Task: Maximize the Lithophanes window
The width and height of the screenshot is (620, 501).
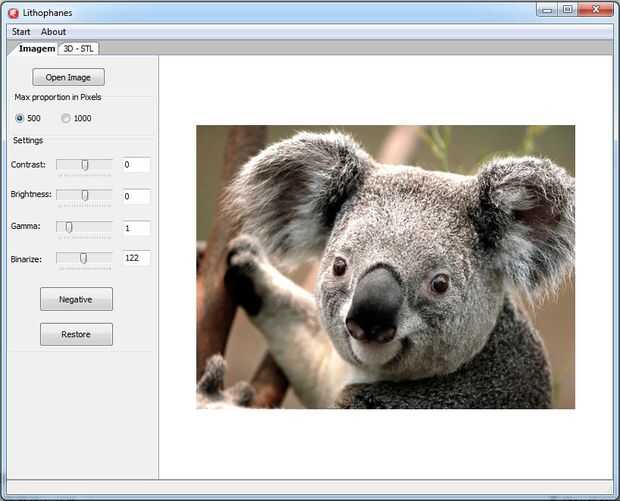Action: tap(568, 10)
